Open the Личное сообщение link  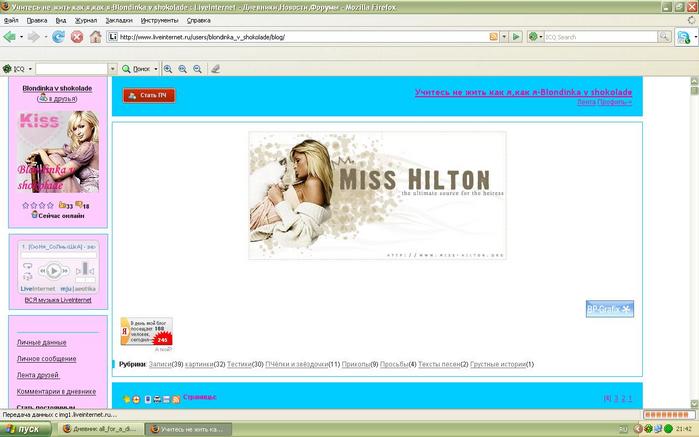(x=46, y=359)
